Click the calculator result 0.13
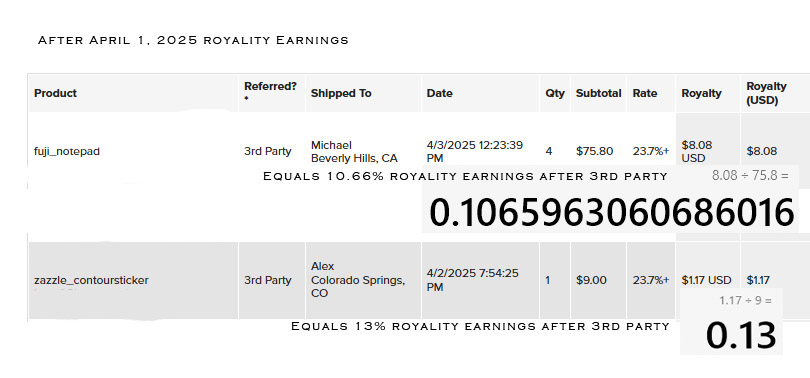This screenshot has width=810, height=378. (x=741, y=335)
